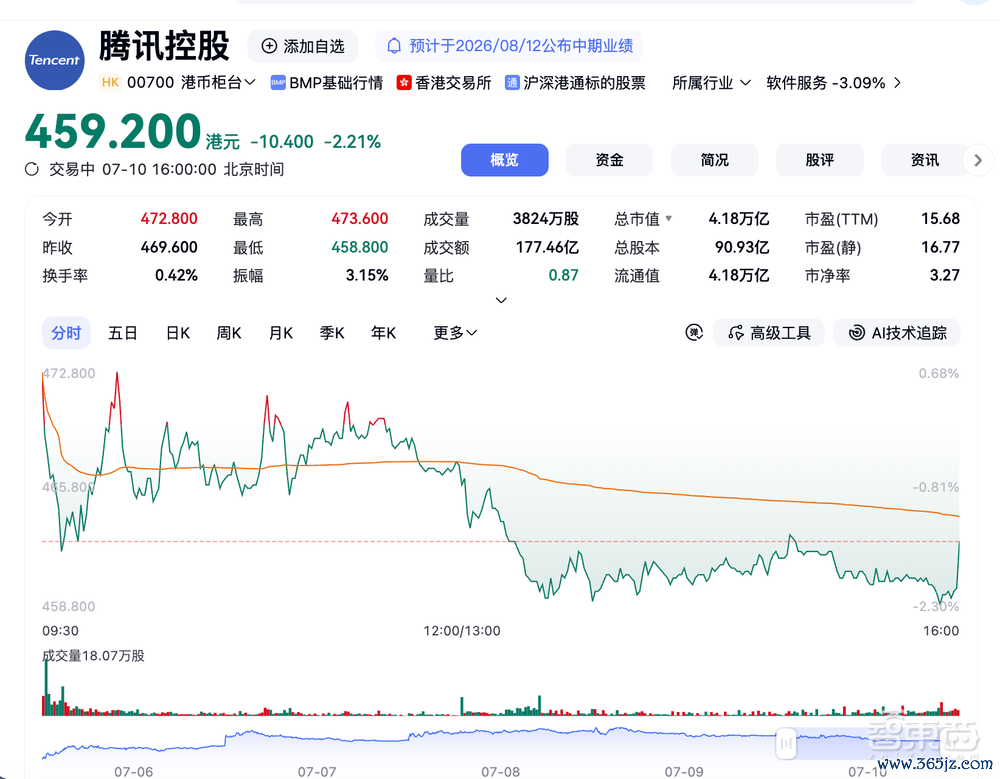Click the 00700 stock code

tap(151, 82)
